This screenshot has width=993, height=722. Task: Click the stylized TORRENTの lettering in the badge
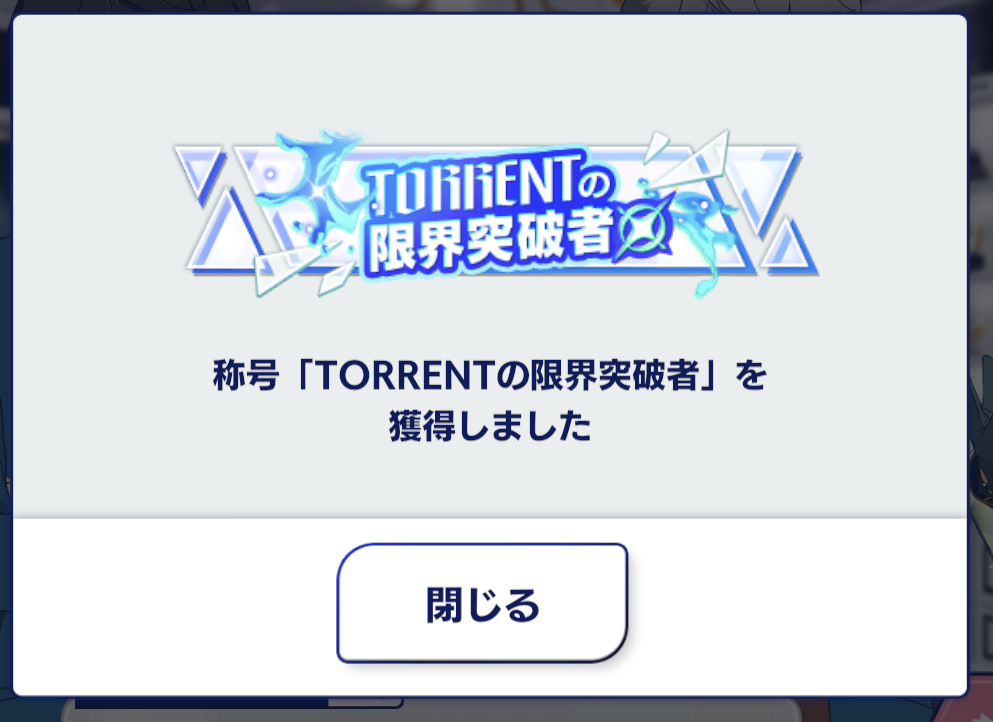(489, 185)
